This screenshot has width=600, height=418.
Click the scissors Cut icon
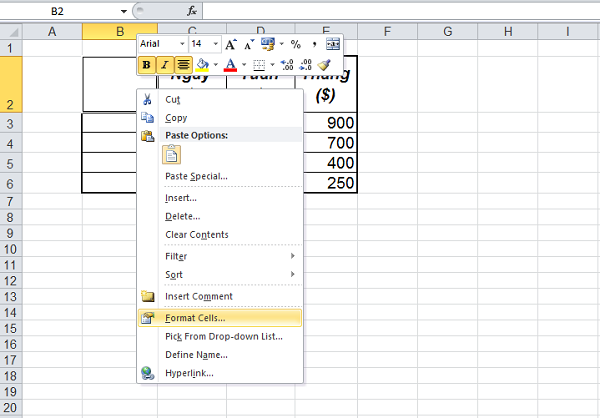coord(147,100)
